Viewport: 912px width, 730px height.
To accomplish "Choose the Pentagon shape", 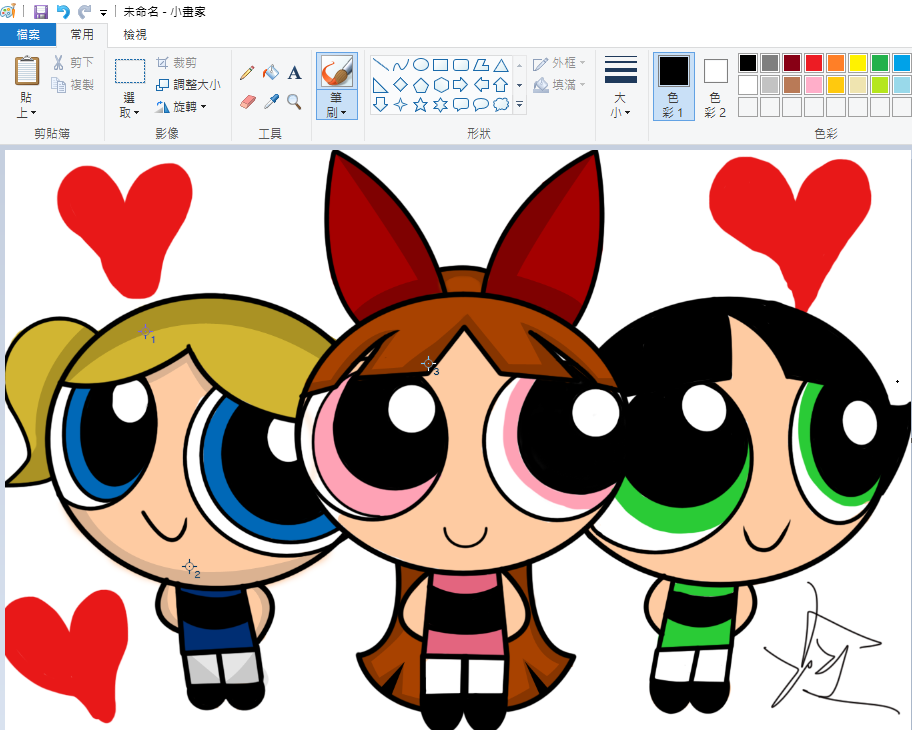I will pyautogui.click(x=421, y=86).
